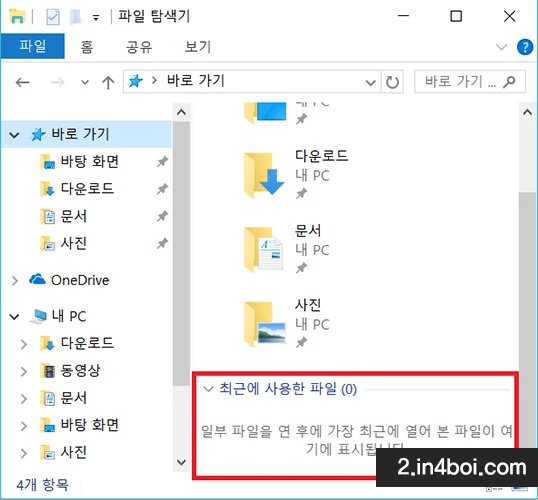The height and width of the screenshot is (500, 538).
Task: Click the 4개 항목 status bar text
Action: coord(43,485)
